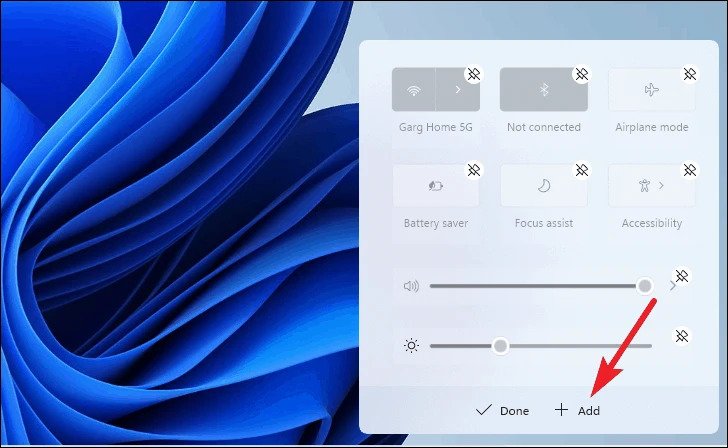Click the Battery saver label
This screenshot has width=728, height=448.
click(436, 223)
